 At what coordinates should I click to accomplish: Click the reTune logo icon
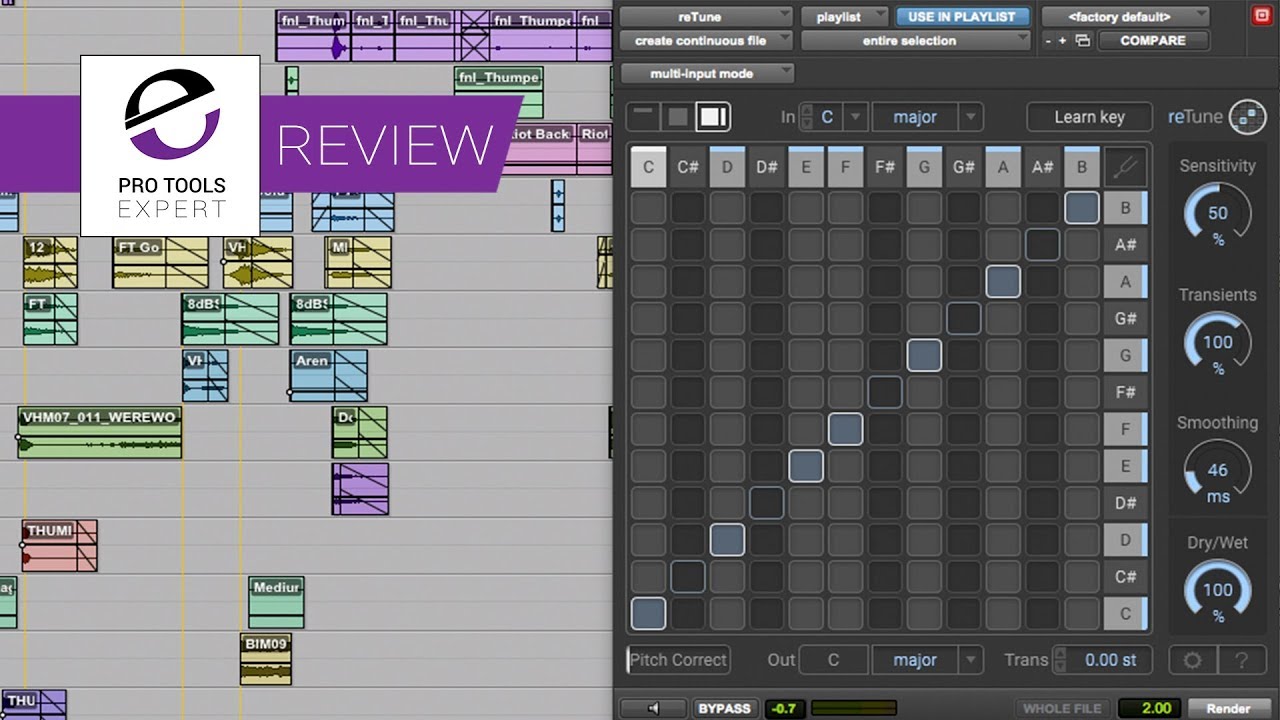pos(1247,117)
